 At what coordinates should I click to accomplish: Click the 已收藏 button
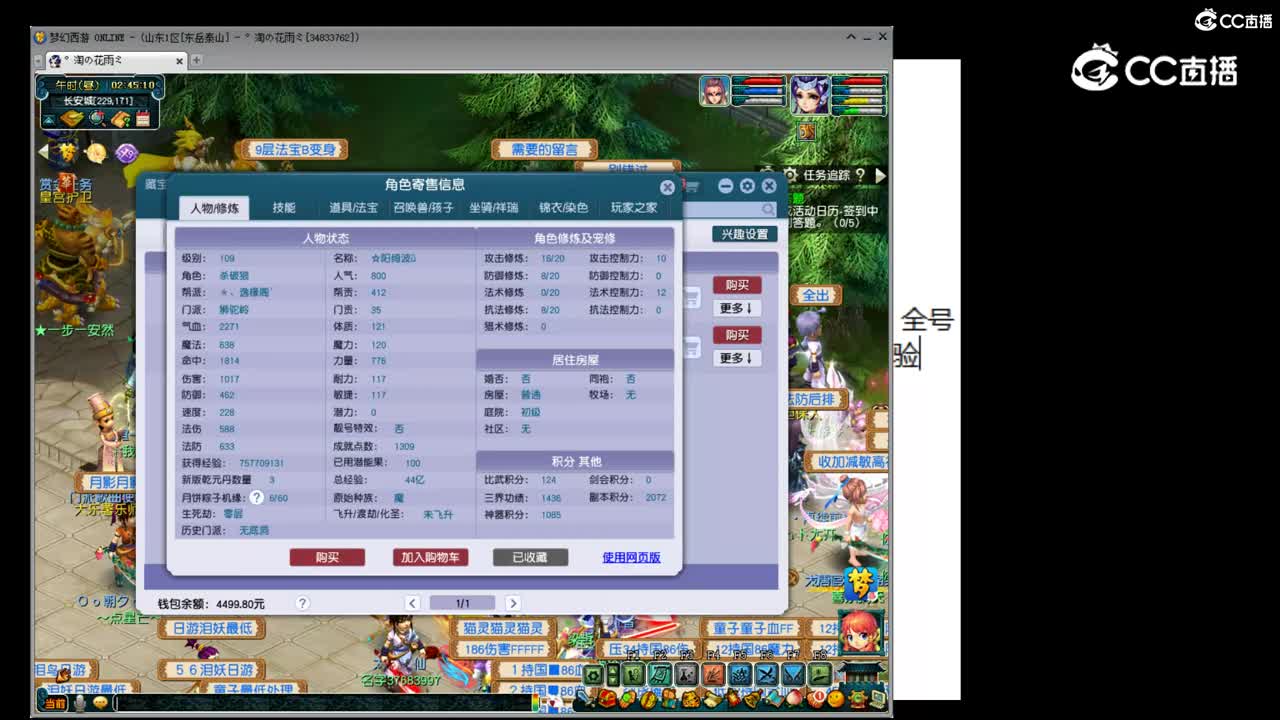pos(530,557)
